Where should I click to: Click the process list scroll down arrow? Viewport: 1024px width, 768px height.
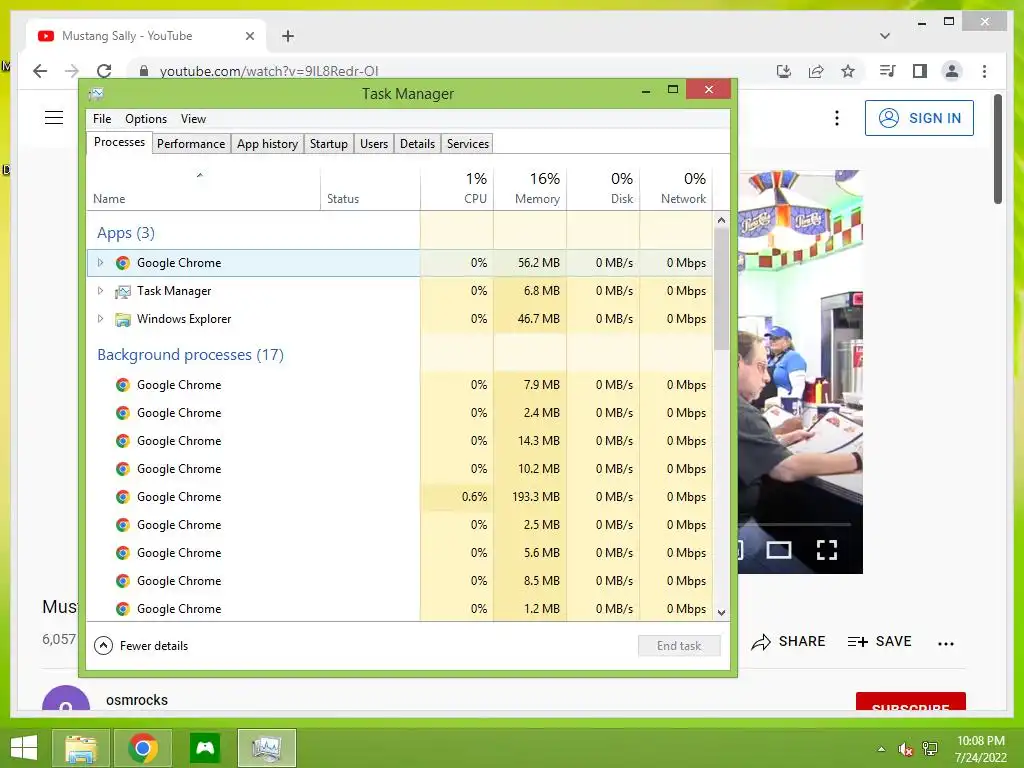(721, 613)
